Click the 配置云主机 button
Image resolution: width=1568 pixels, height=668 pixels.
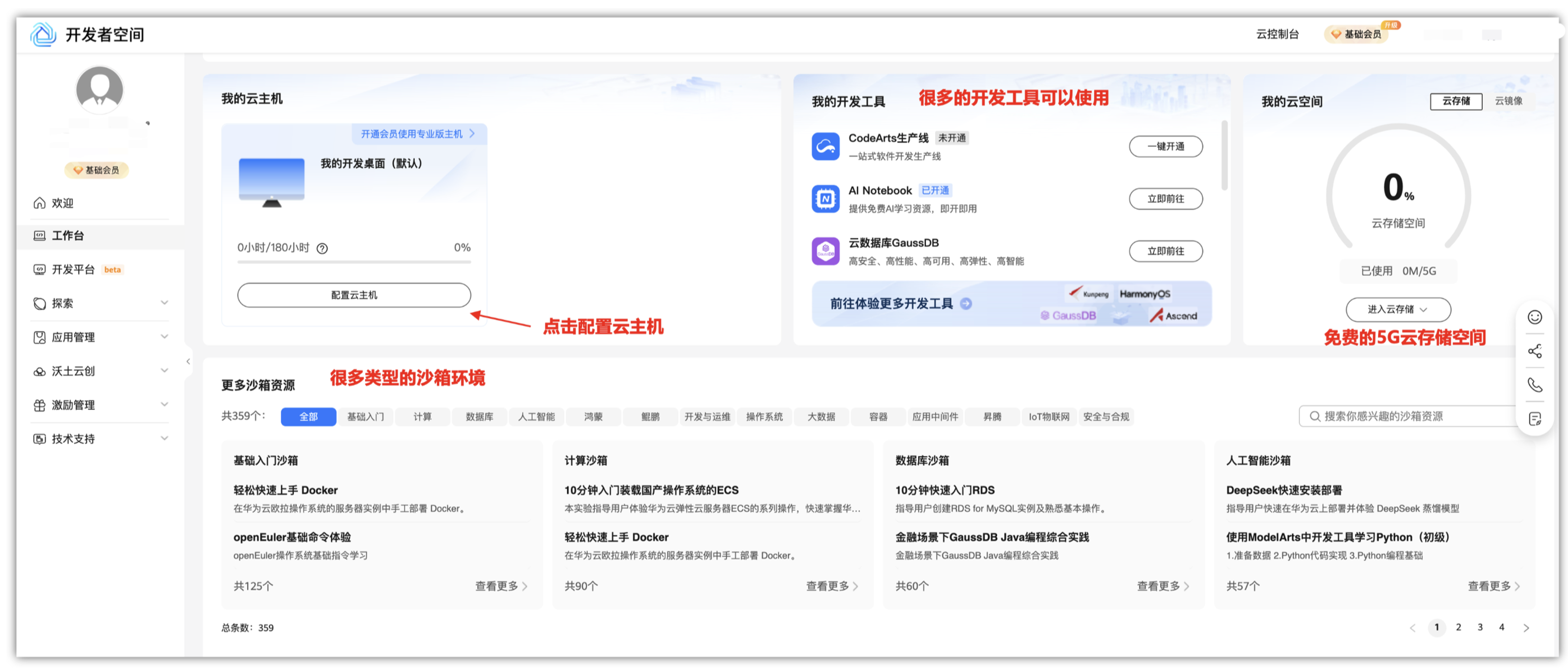[354, 295]
